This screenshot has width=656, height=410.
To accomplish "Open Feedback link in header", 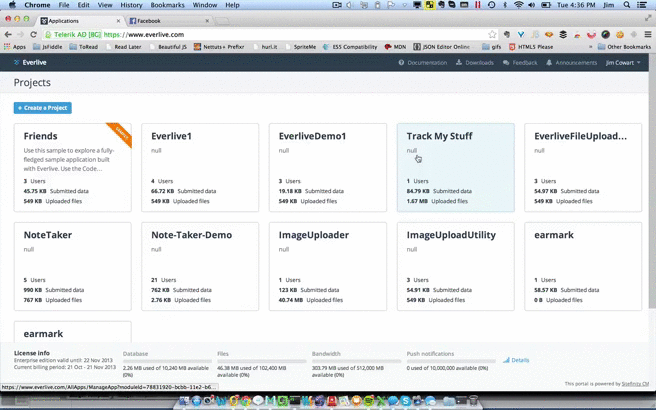I will [520, 62].
